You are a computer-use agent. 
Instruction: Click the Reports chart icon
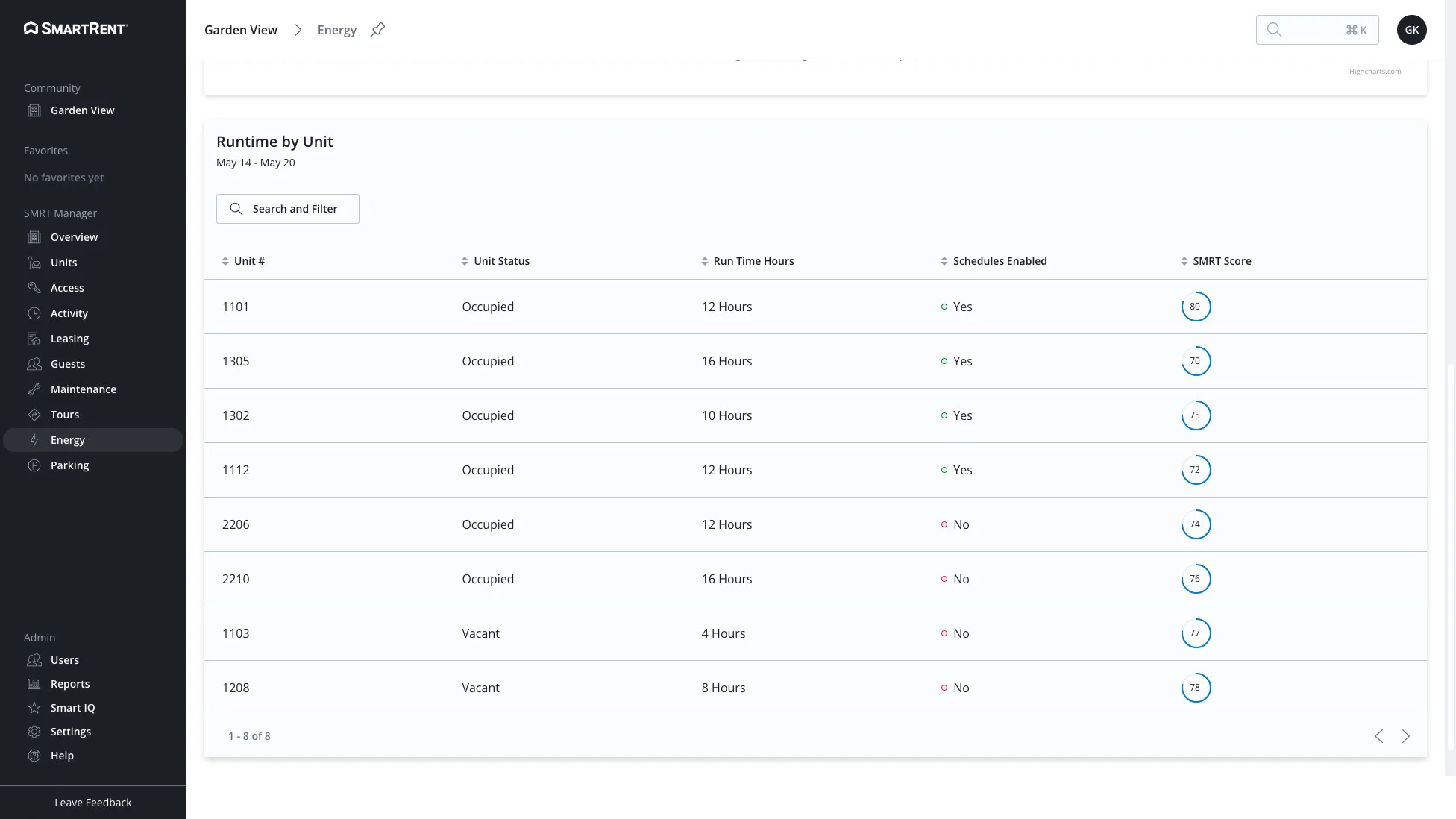point(34,684)
